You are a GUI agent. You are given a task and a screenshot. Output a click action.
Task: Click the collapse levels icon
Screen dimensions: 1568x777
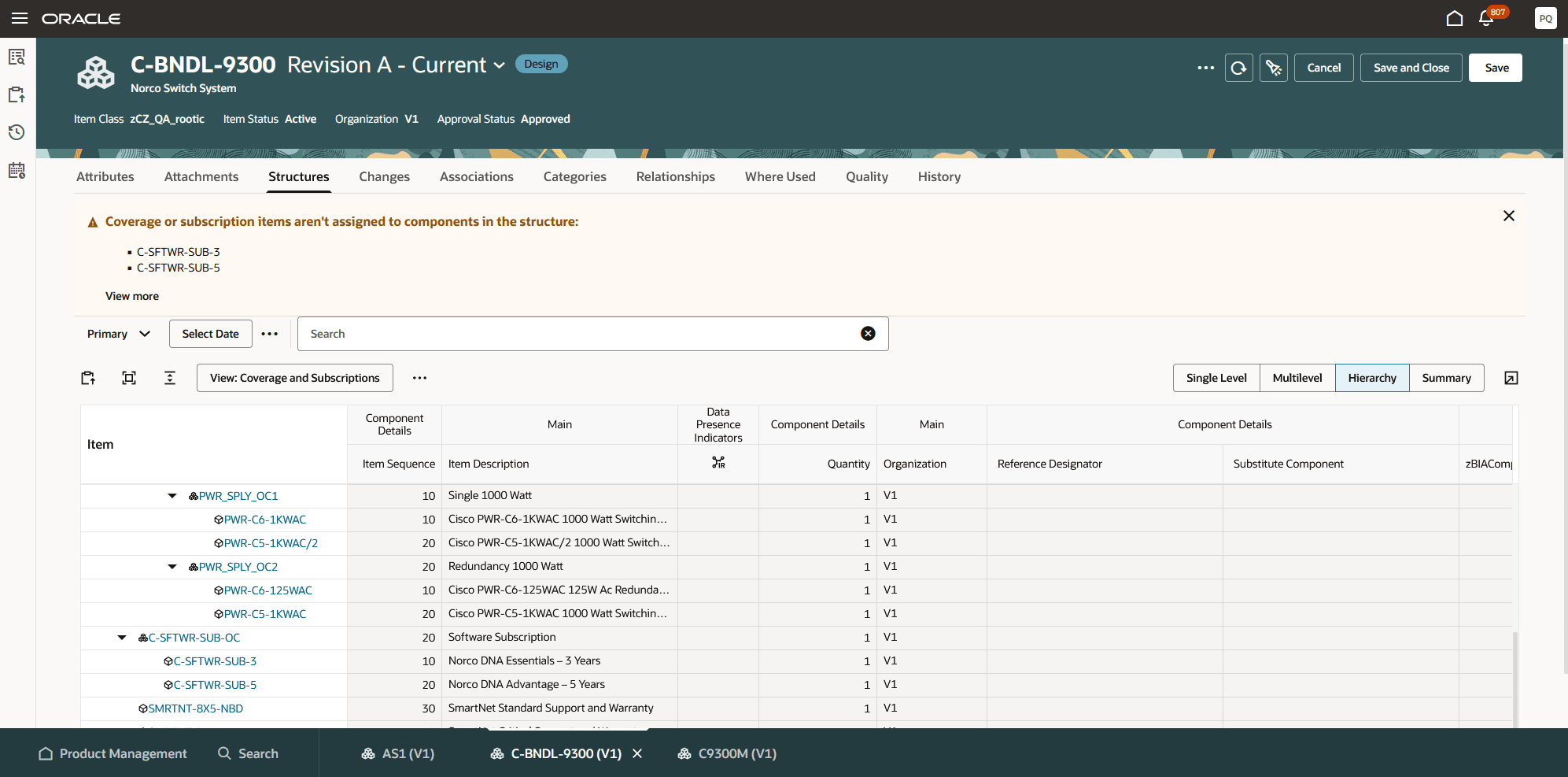[170, 378]
